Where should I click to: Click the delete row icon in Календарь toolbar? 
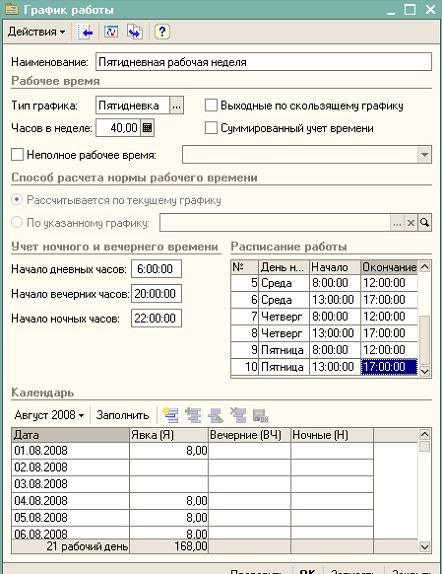tap(238, 415)
